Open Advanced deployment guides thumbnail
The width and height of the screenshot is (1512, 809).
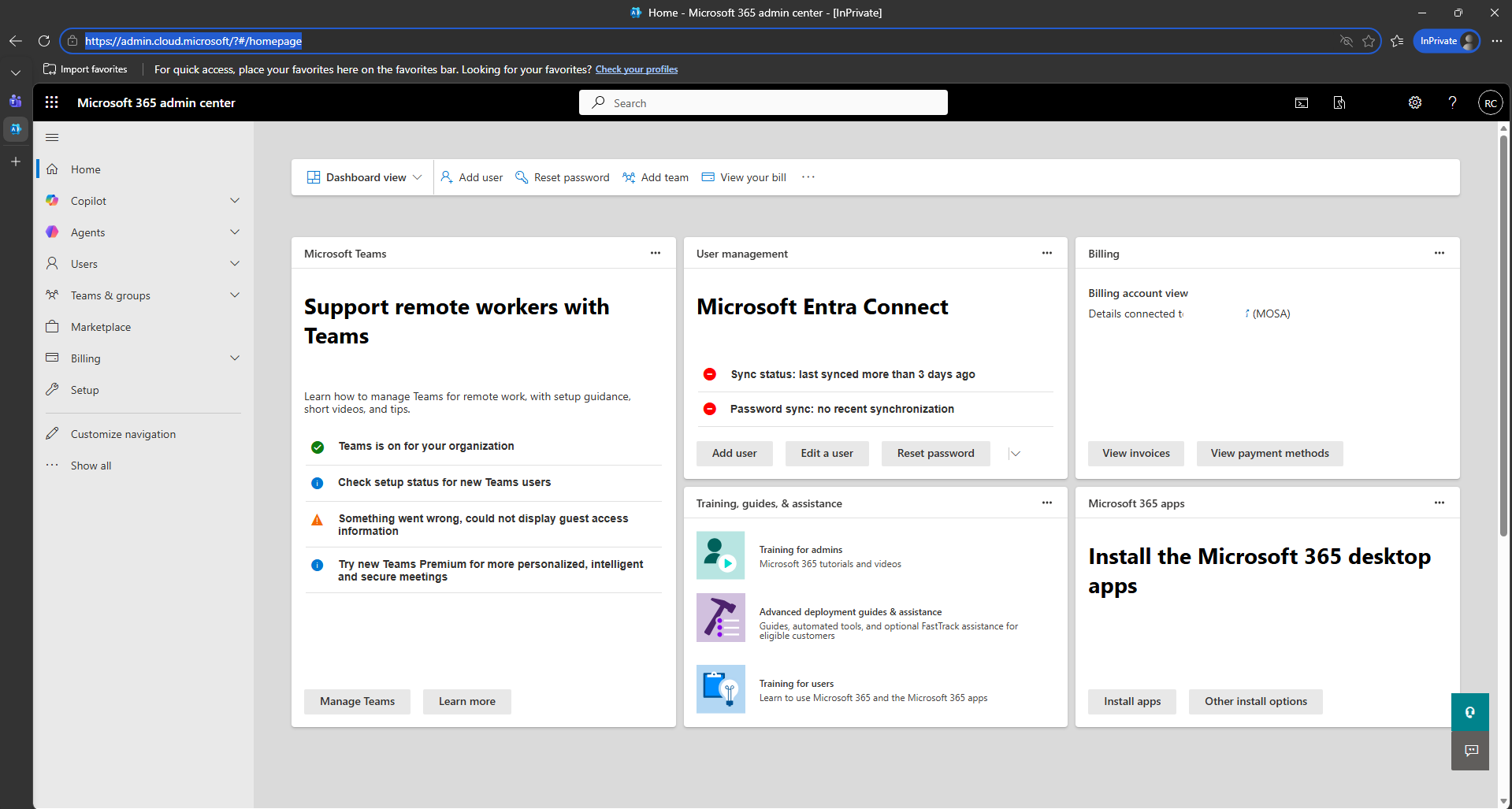pyautogui.click(x=721, y=618)
